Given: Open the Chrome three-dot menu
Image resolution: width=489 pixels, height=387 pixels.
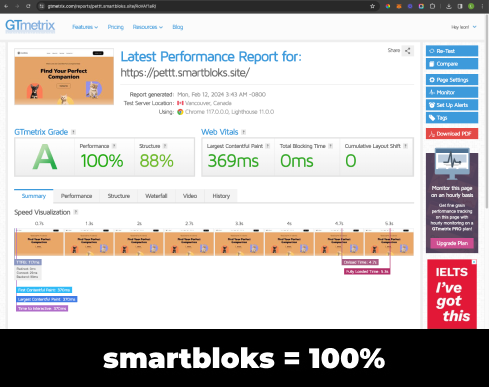Looking at the screenshot, I should point(482,6).
